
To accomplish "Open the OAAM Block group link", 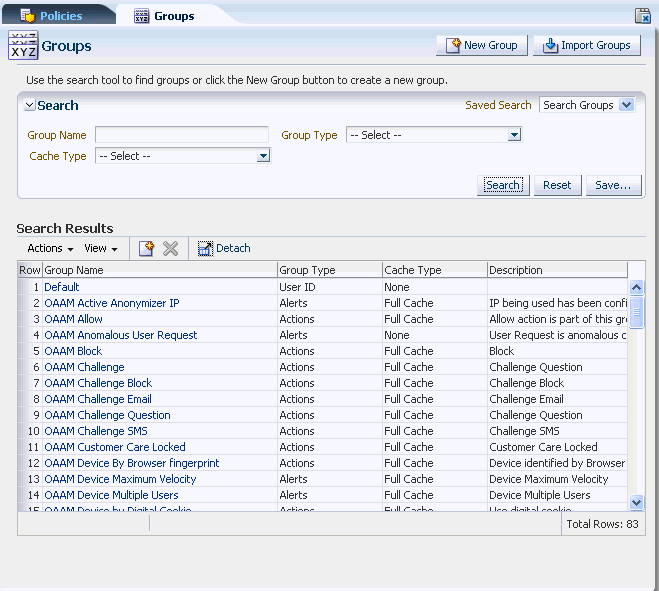I will point(73,351).
